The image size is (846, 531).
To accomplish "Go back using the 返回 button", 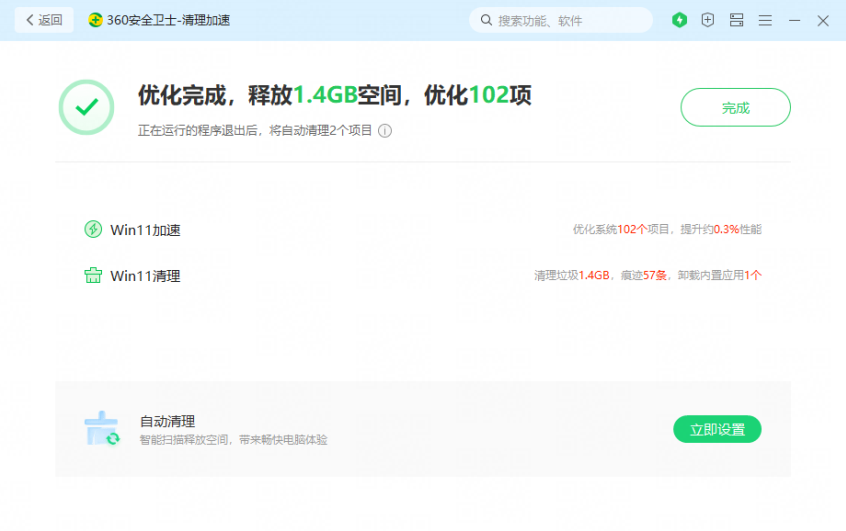I will pos(44,20).
